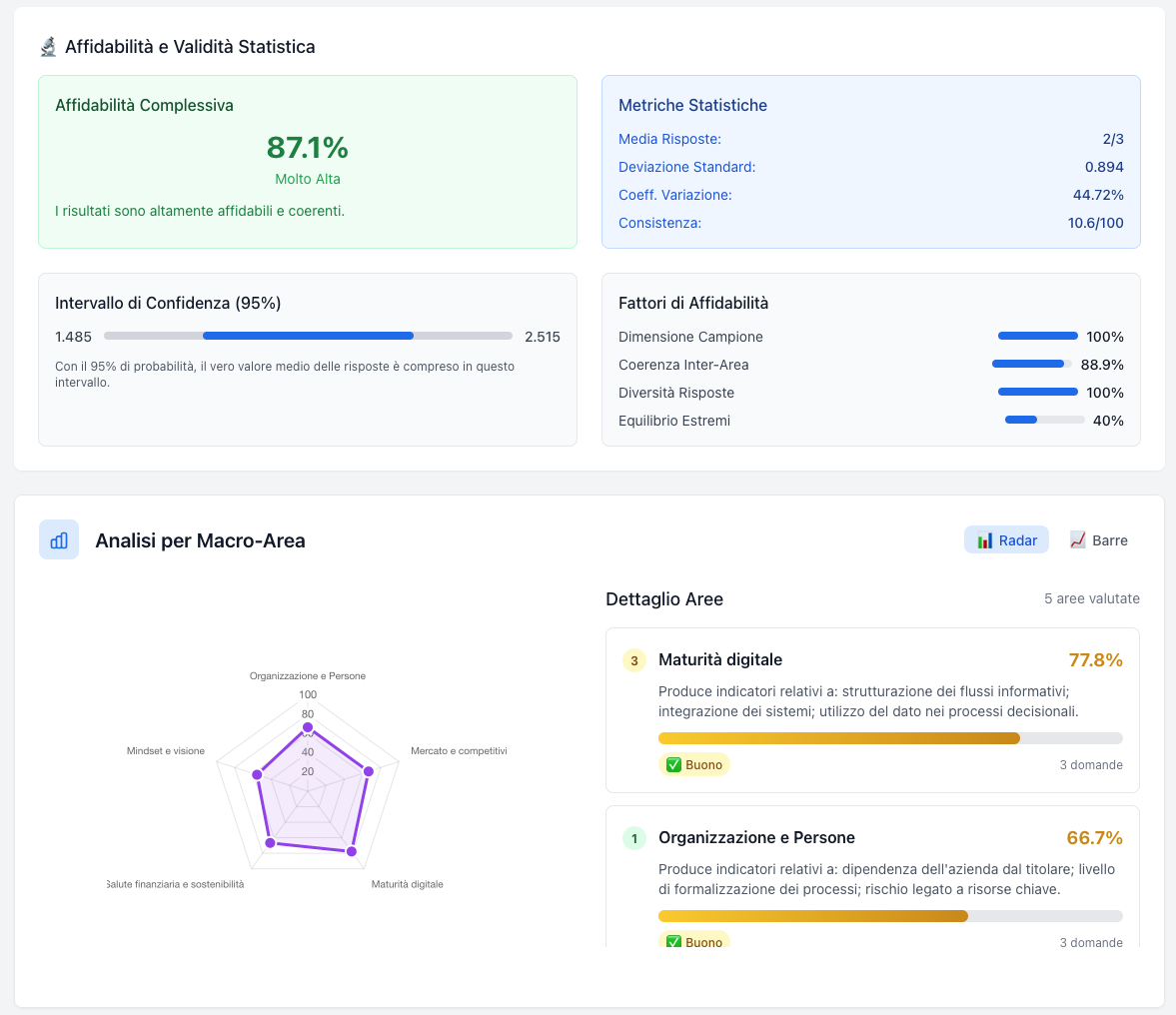Viewport: 1176px width, 1015px height.
Task: Click the Intervallo di Confidenza range bar
Action: pyautogui.click(x=309, y=336)
